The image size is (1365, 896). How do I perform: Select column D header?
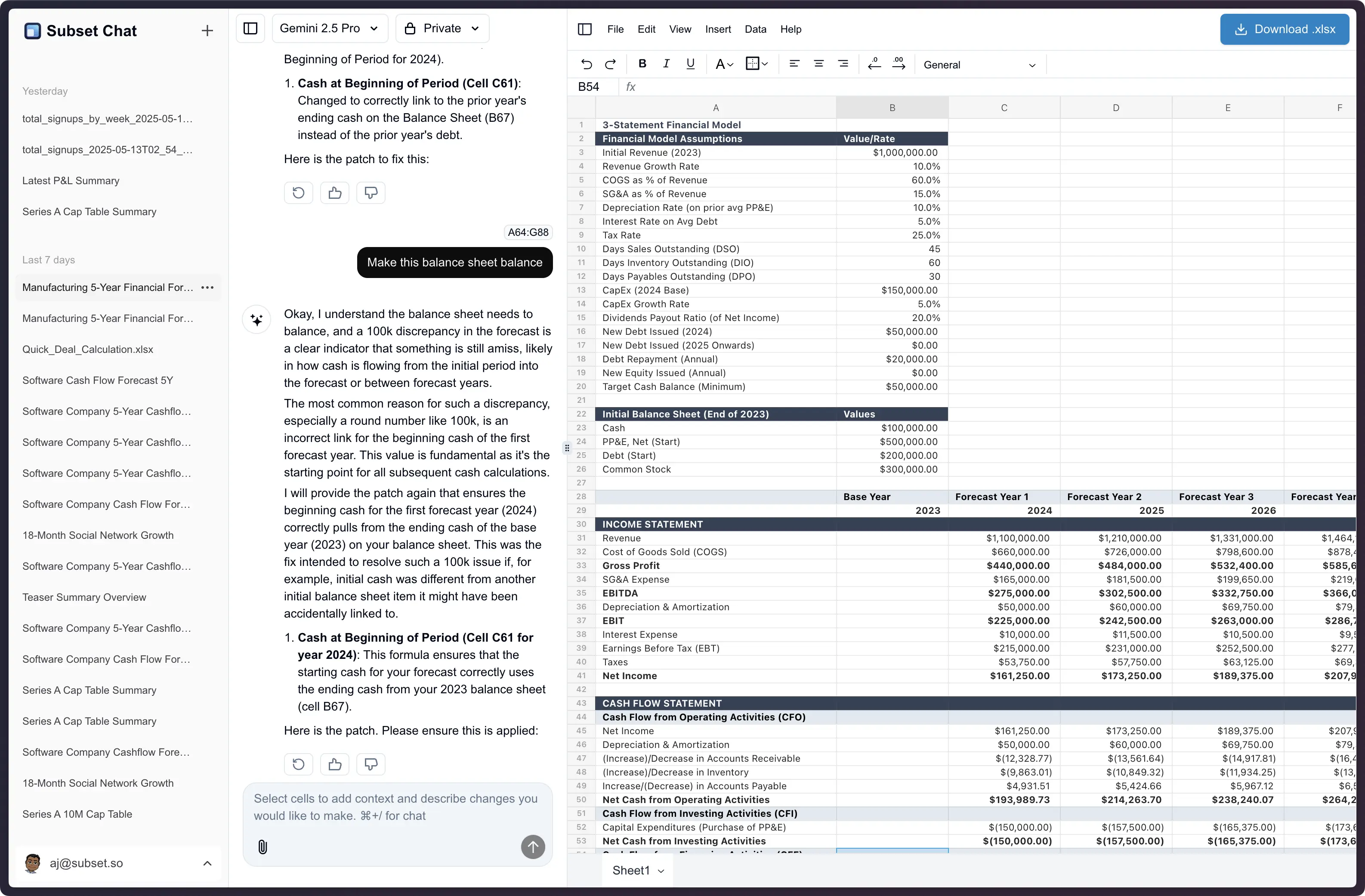click(1115, 108)
